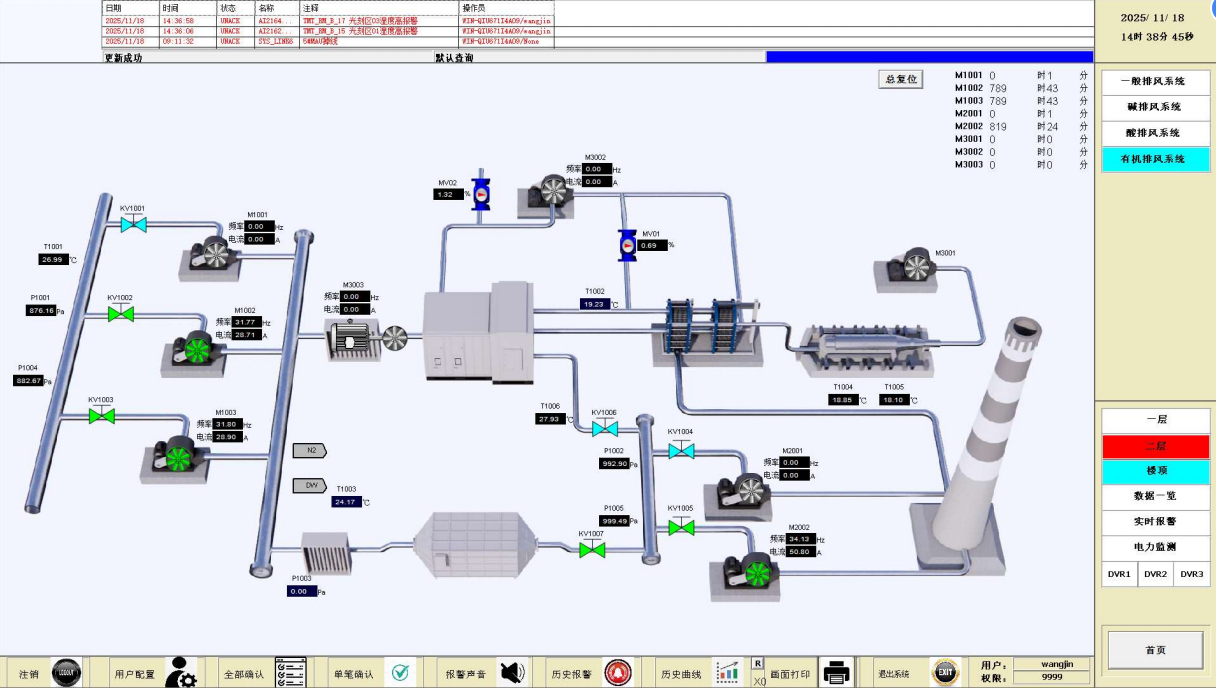
Task: Click the logout (注销) icon
Action: pos(67,673)
